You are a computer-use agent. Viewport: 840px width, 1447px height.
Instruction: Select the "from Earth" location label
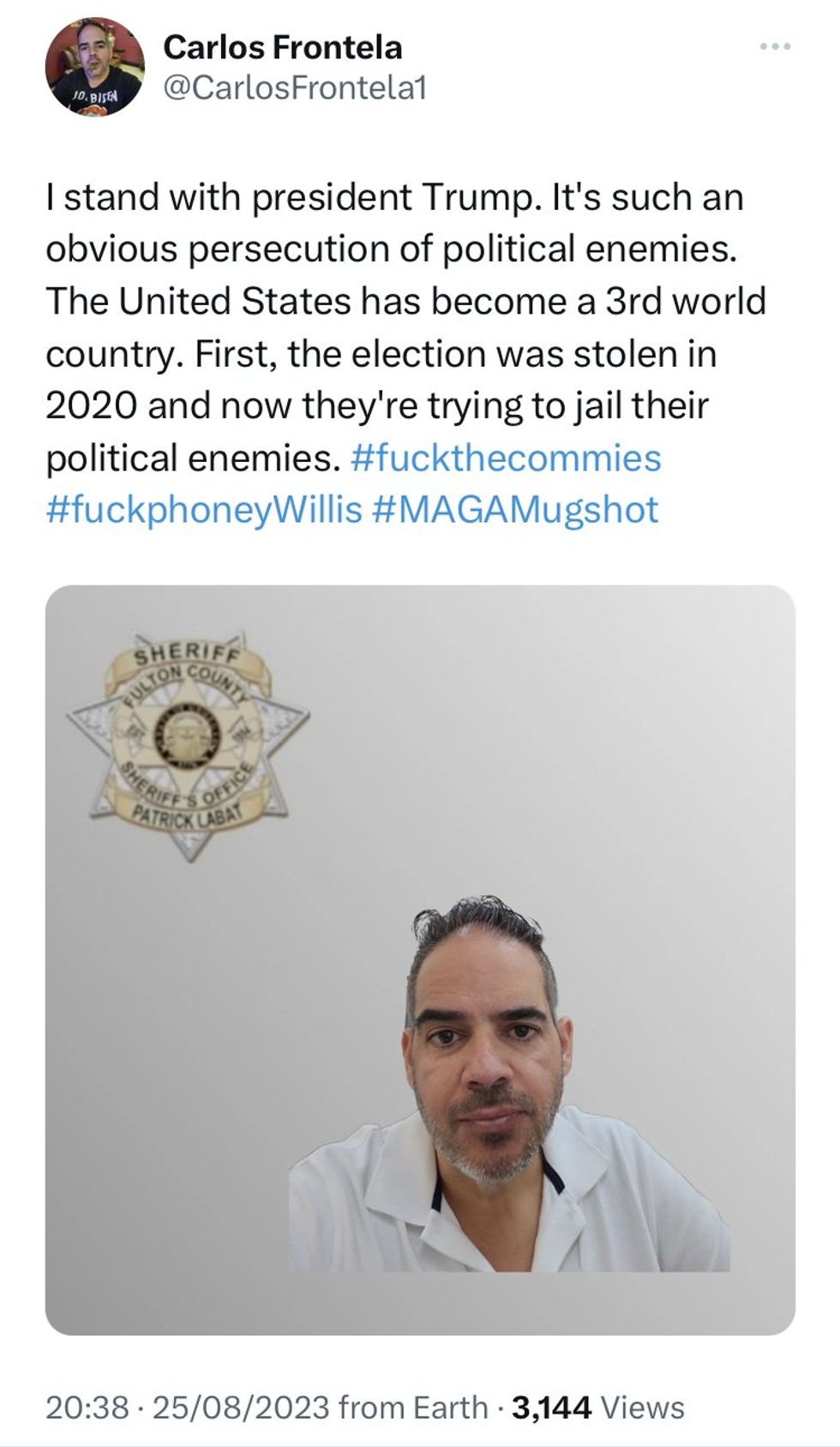click(413, 1408)
